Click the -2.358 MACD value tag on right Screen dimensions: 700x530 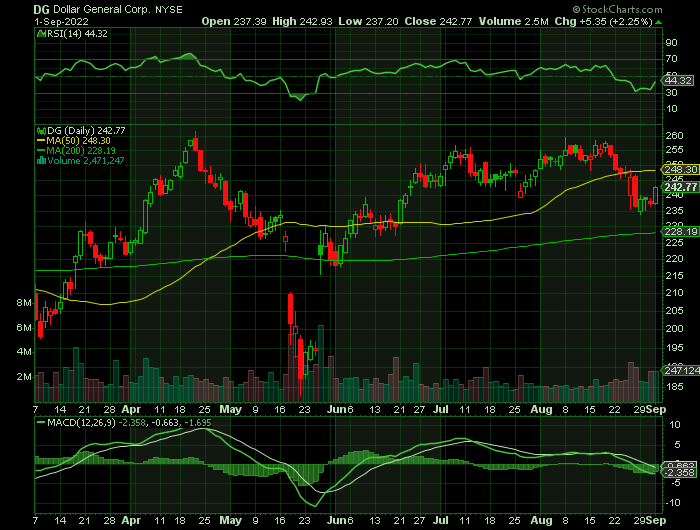coord(679,472)
